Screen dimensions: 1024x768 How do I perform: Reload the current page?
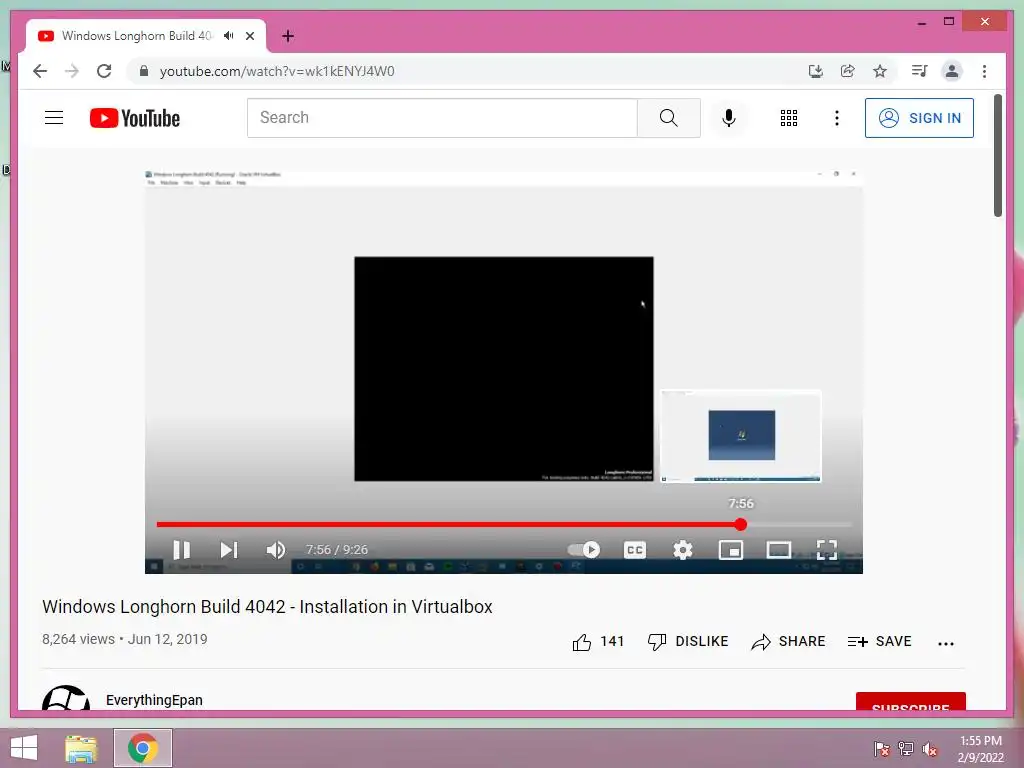click(104, 71)
